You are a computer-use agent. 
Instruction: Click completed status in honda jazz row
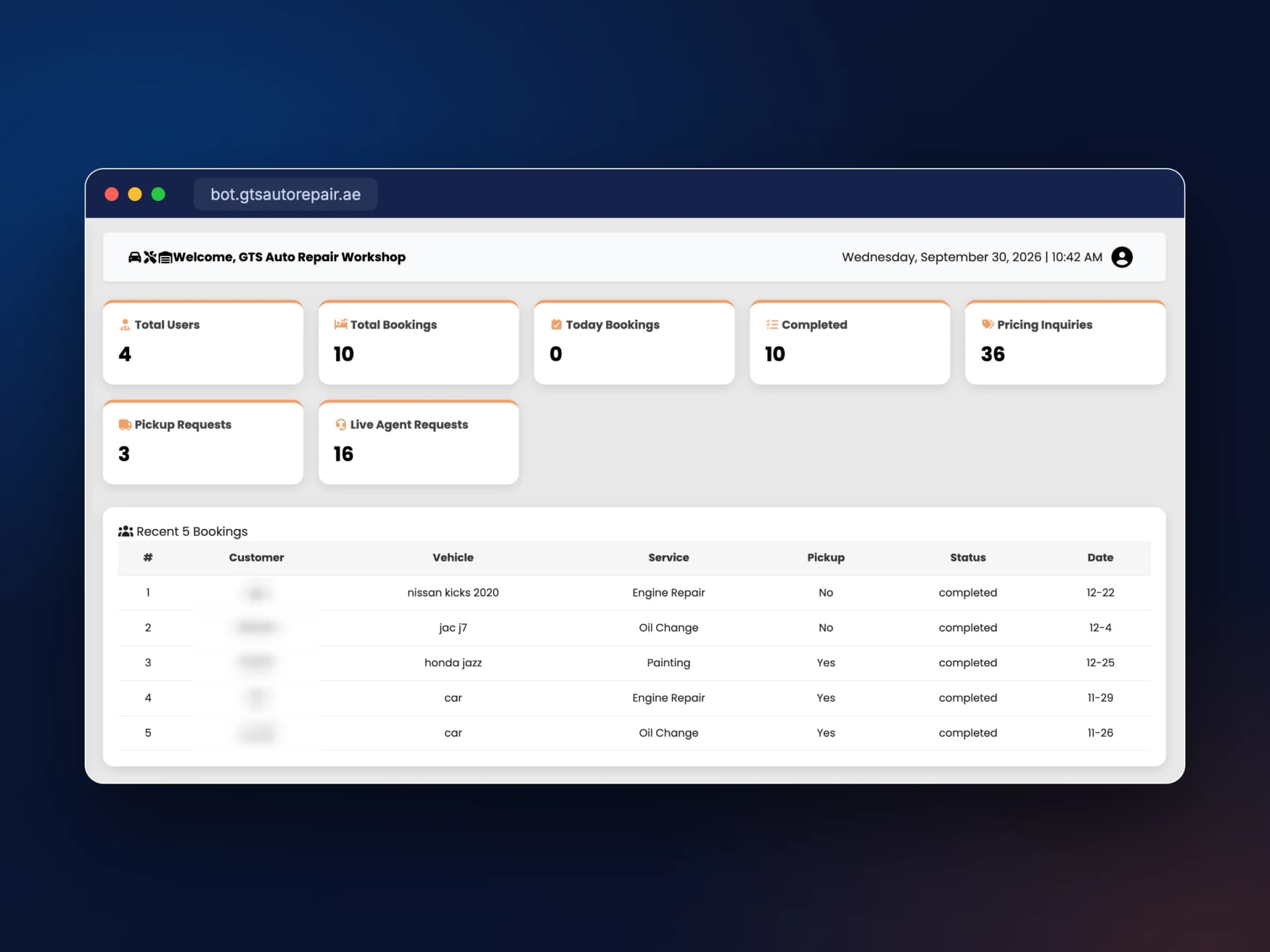[968, 662]
